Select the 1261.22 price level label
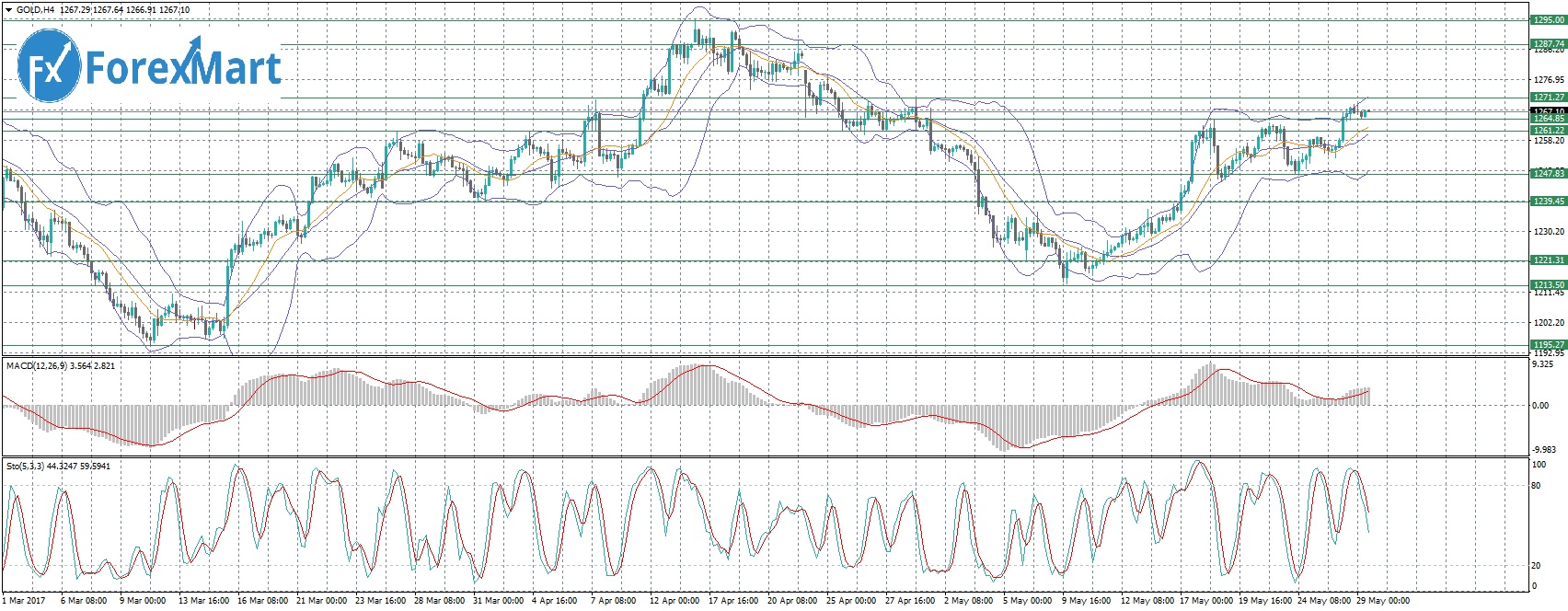This screenshot has height=611, width=1568. click(x=1548, y=130)
